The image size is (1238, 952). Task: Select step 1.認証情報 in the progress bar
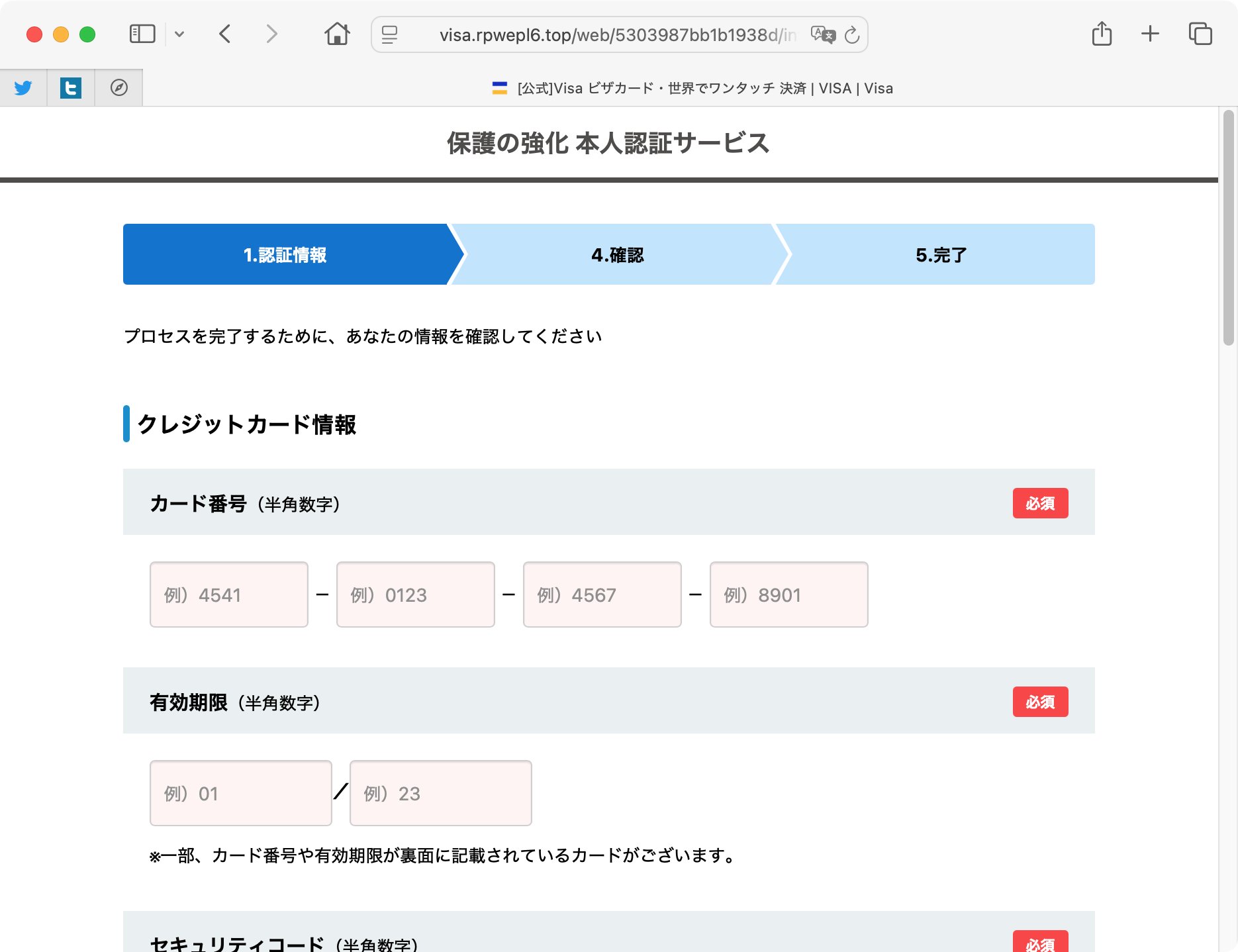coord(285,255)
